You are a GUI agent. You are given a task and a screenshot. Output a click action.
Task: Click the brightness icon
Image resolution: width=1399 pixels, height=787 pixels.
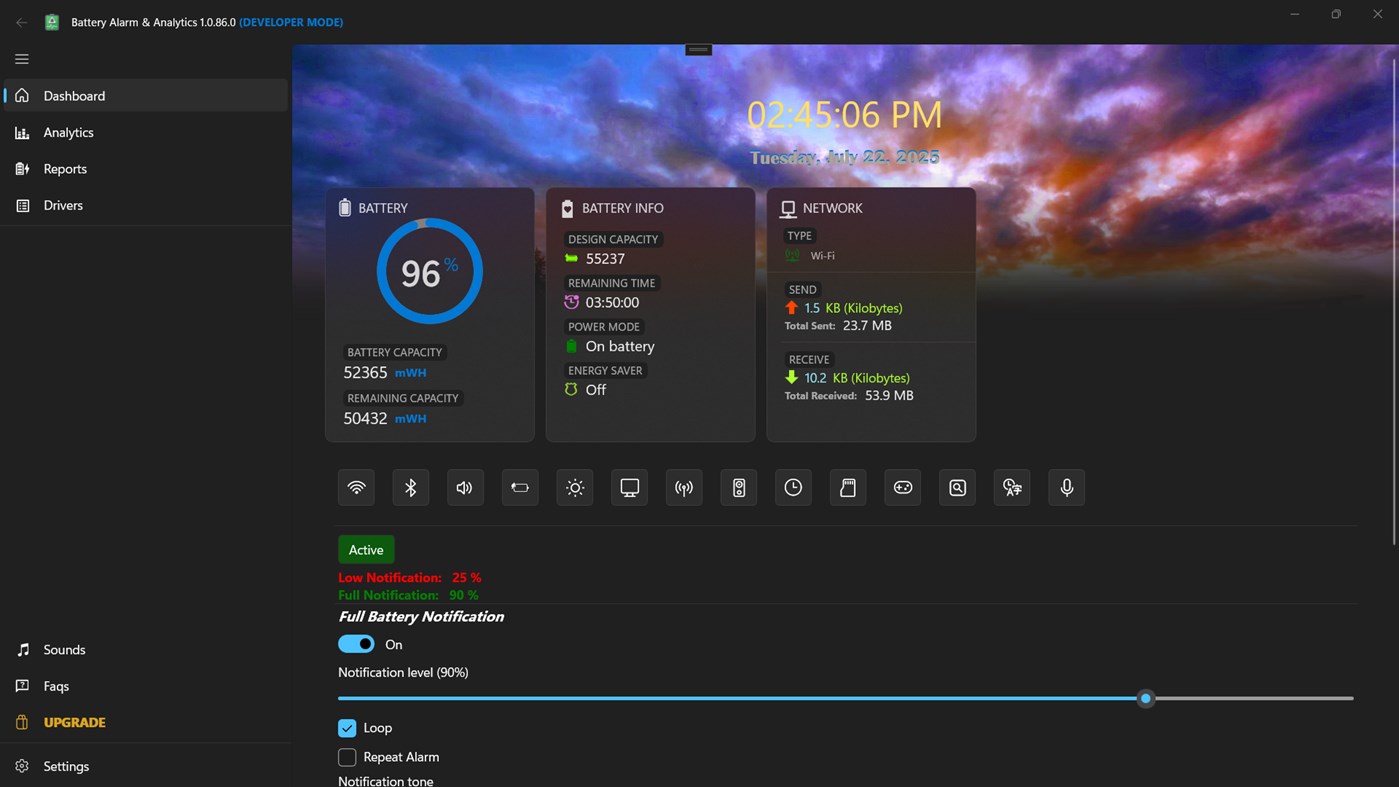coord(575,487)
